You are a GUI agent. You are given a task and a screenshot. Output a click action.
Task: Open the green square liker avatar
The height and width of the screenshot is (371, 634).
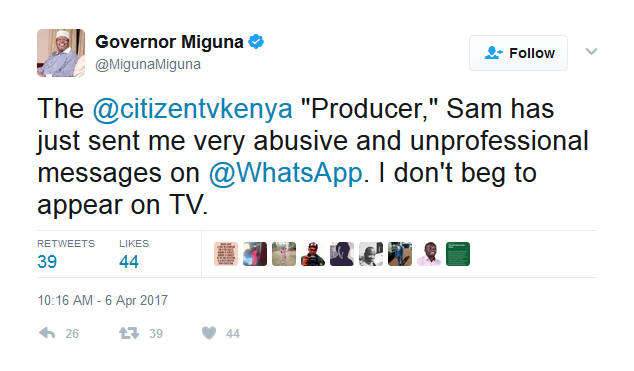pyautogui.click(x=458, y=254)
